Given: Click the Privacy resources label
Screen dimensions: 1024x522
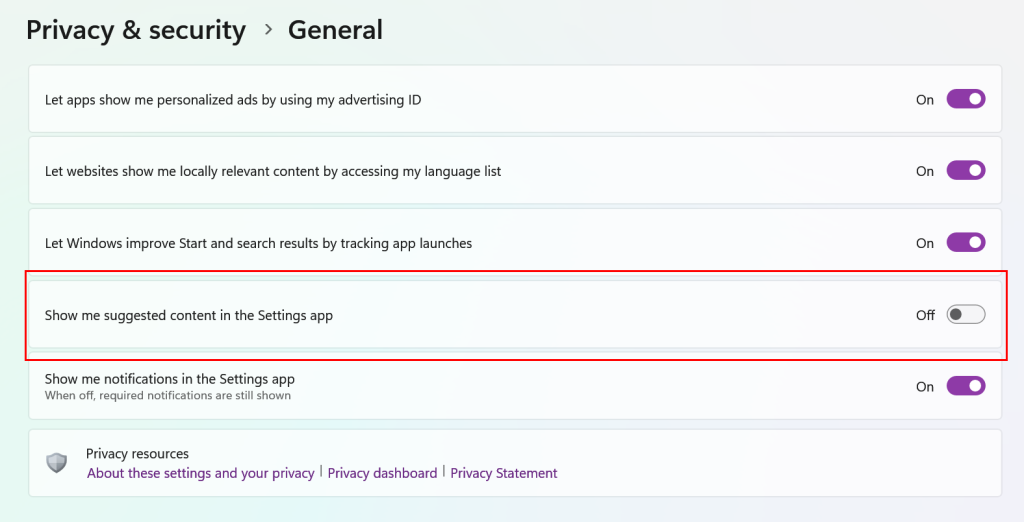Looking at the screenshot, I should click(x=137, y=454).
